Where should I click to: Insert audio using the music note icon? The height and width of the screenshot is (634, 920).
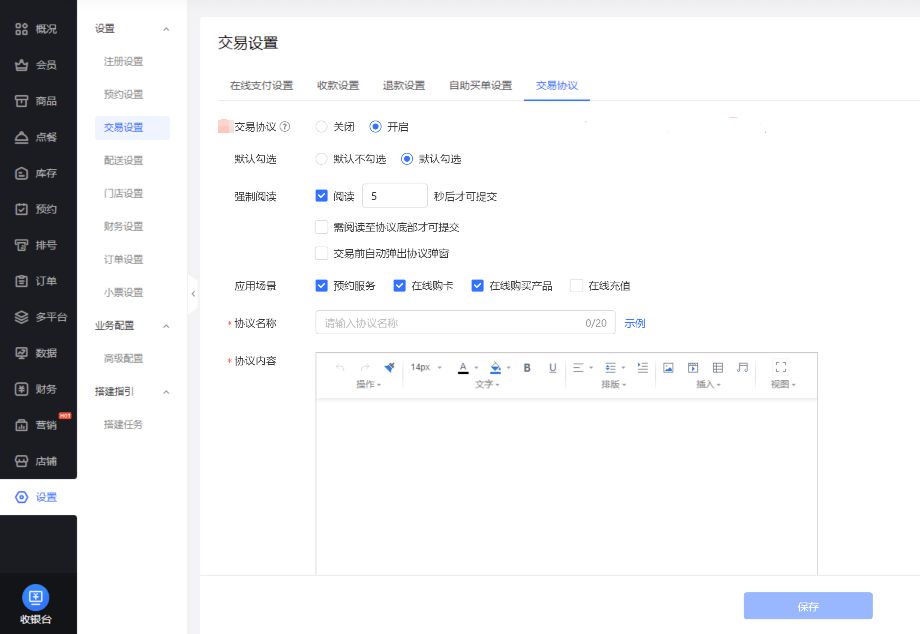[x=742, y=368]
